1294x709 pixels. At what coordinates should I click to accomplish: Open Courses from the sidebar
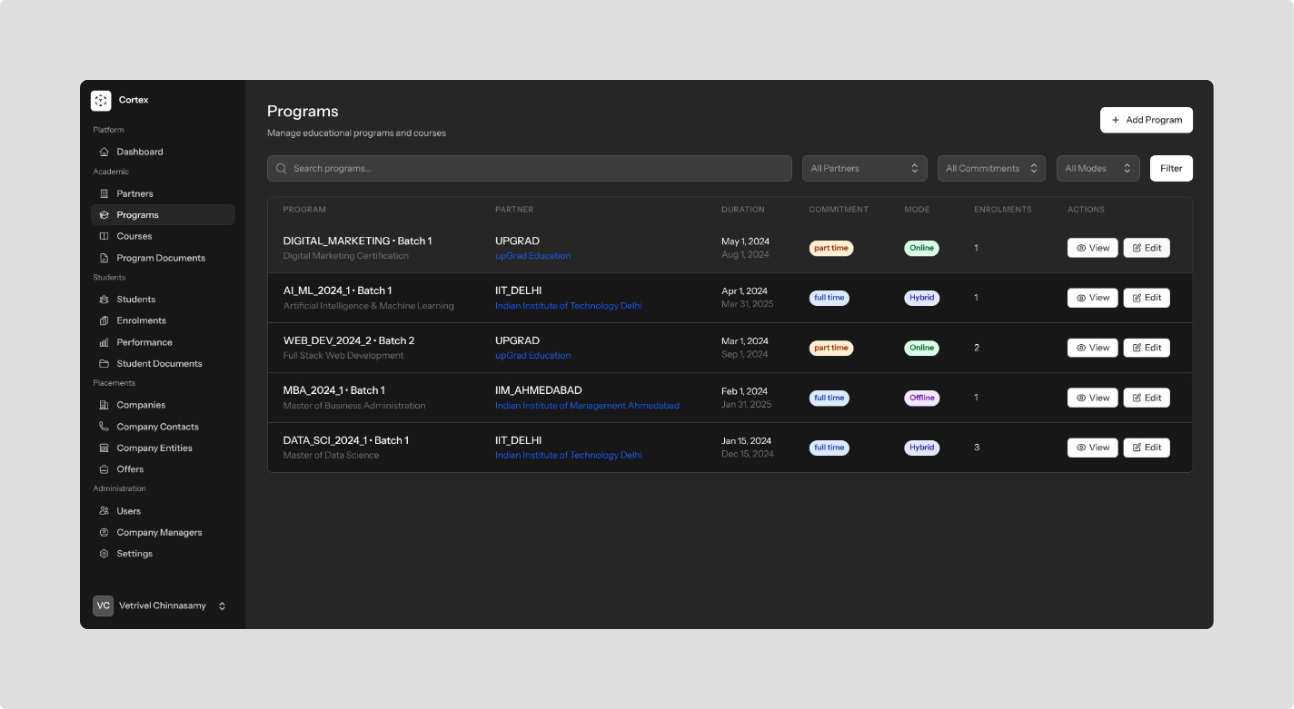pyautogui.click(x=163, y=236)
